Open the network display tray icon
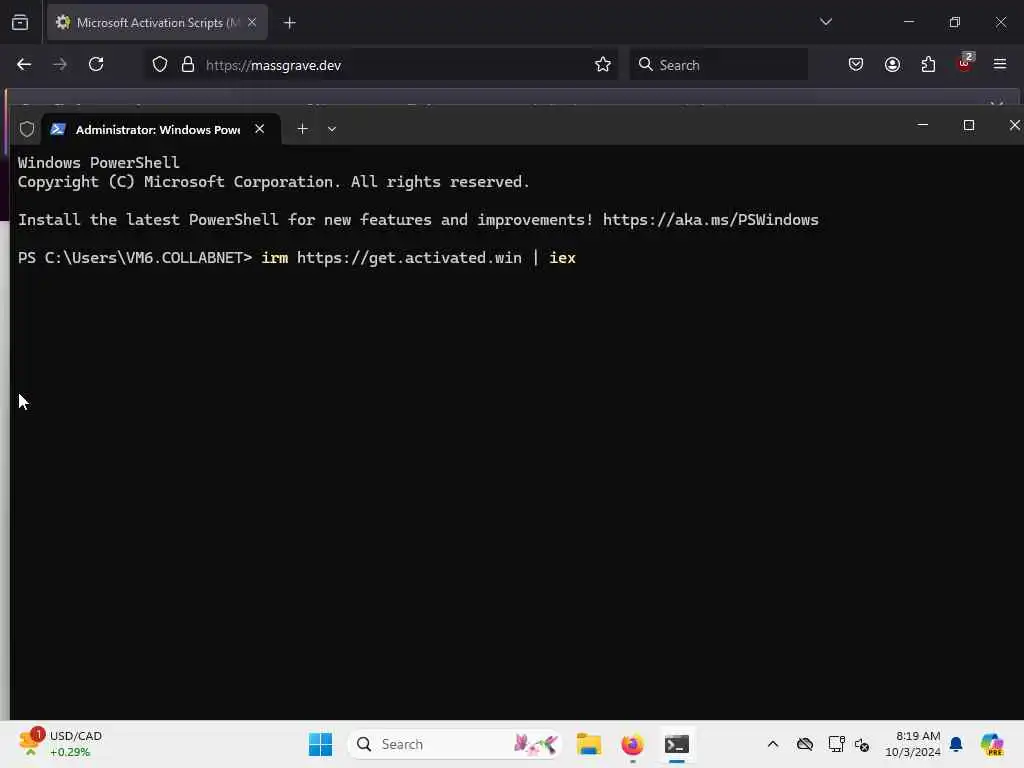Viewport: 1024px width, 768px height. [x=836, y=744]
